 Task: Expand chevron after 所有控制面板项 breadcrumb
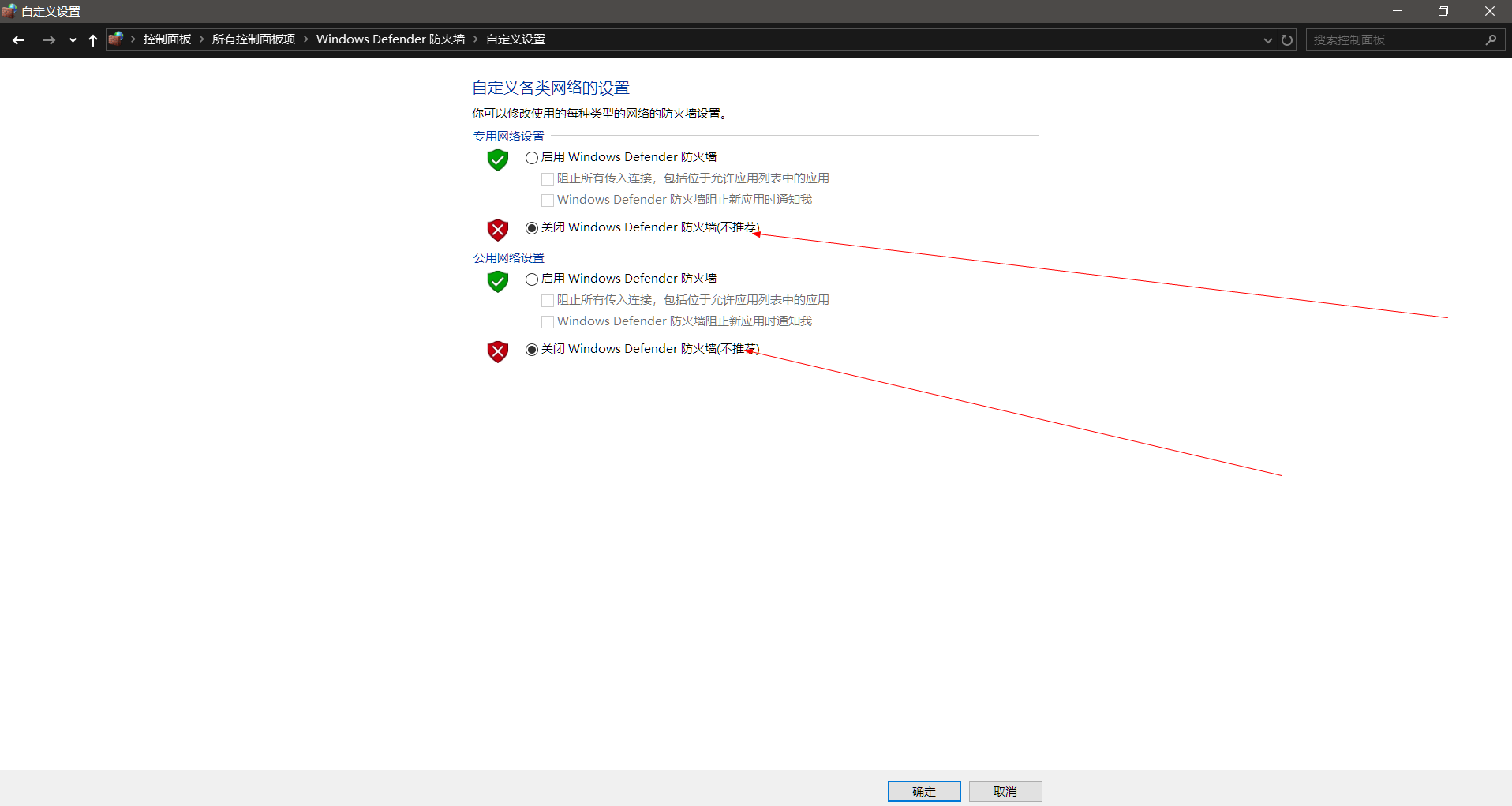pyautogui.click(x=306, y=39)
